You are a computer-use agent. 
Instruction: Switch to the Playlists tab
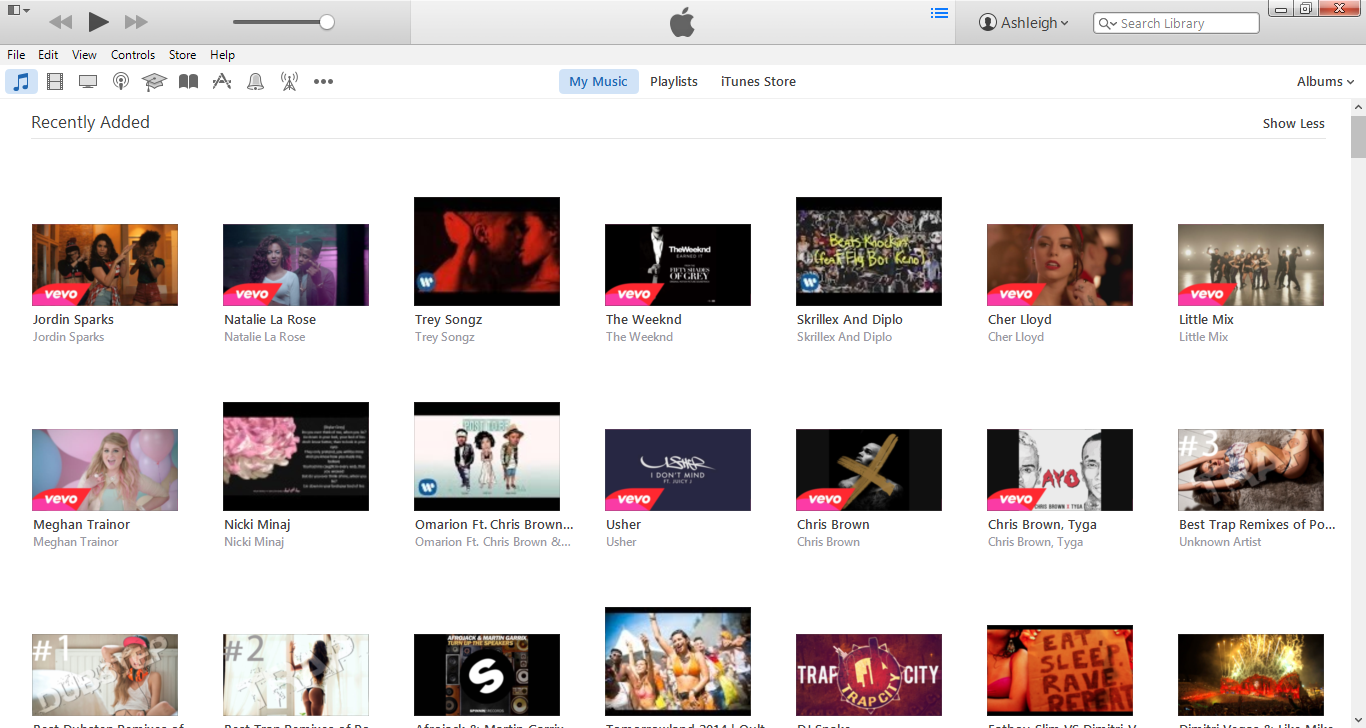click(674, 82)
